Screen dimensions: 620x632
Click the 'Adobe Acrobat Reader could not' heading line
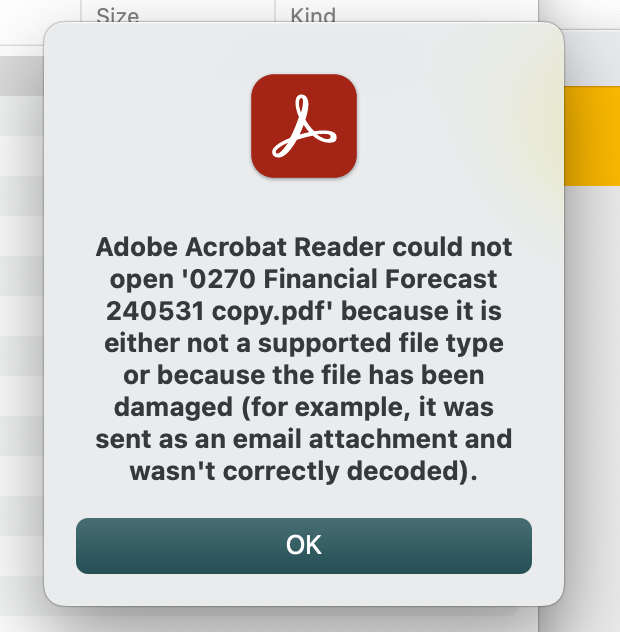pos(304,247)
